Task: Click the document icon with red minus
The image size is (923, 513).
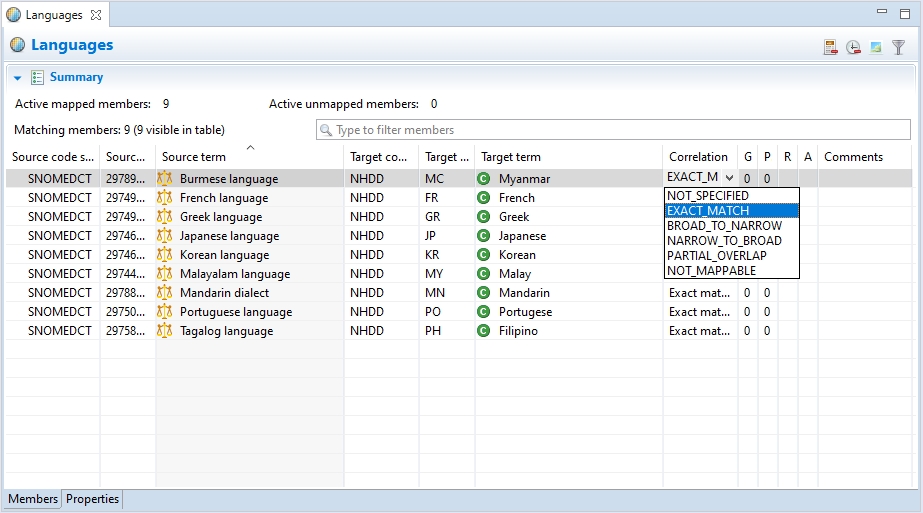Action: pos(830,47)
